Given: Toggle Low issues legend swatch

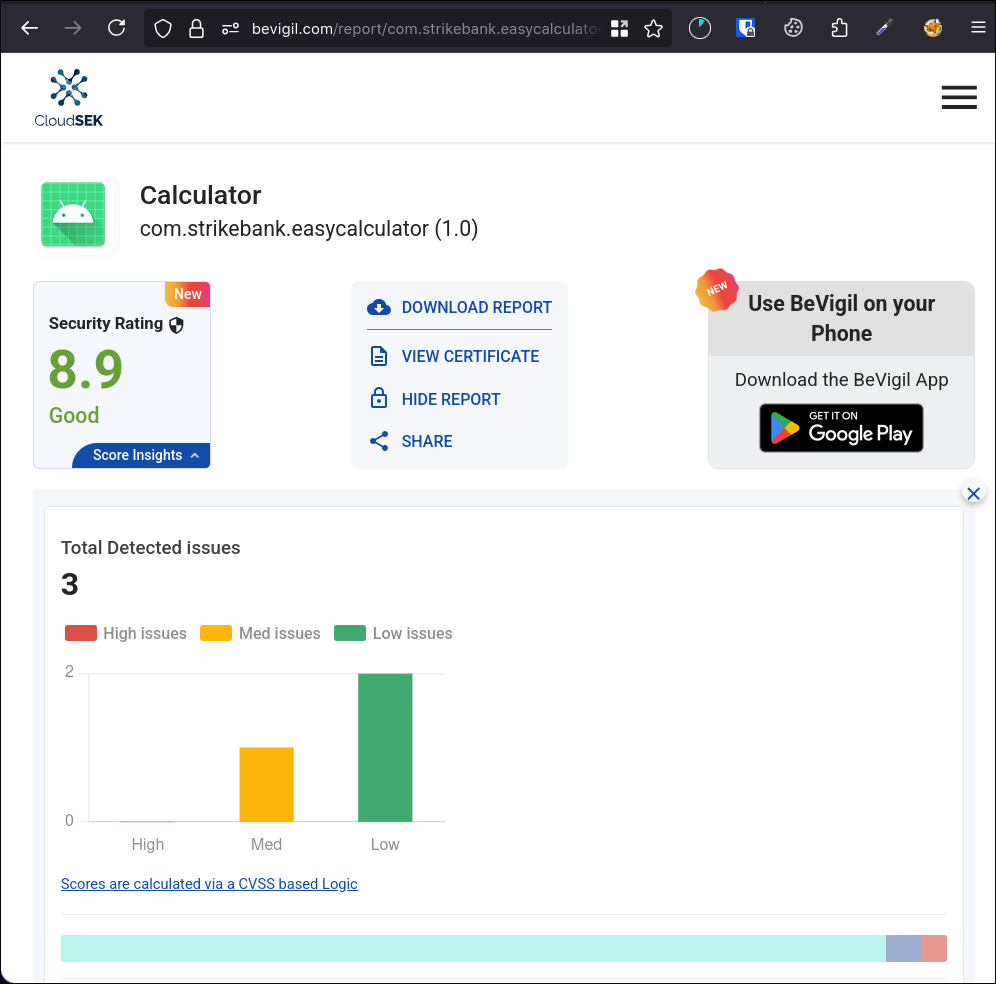Looking at the screenshot, I should (x=350, y=633).
